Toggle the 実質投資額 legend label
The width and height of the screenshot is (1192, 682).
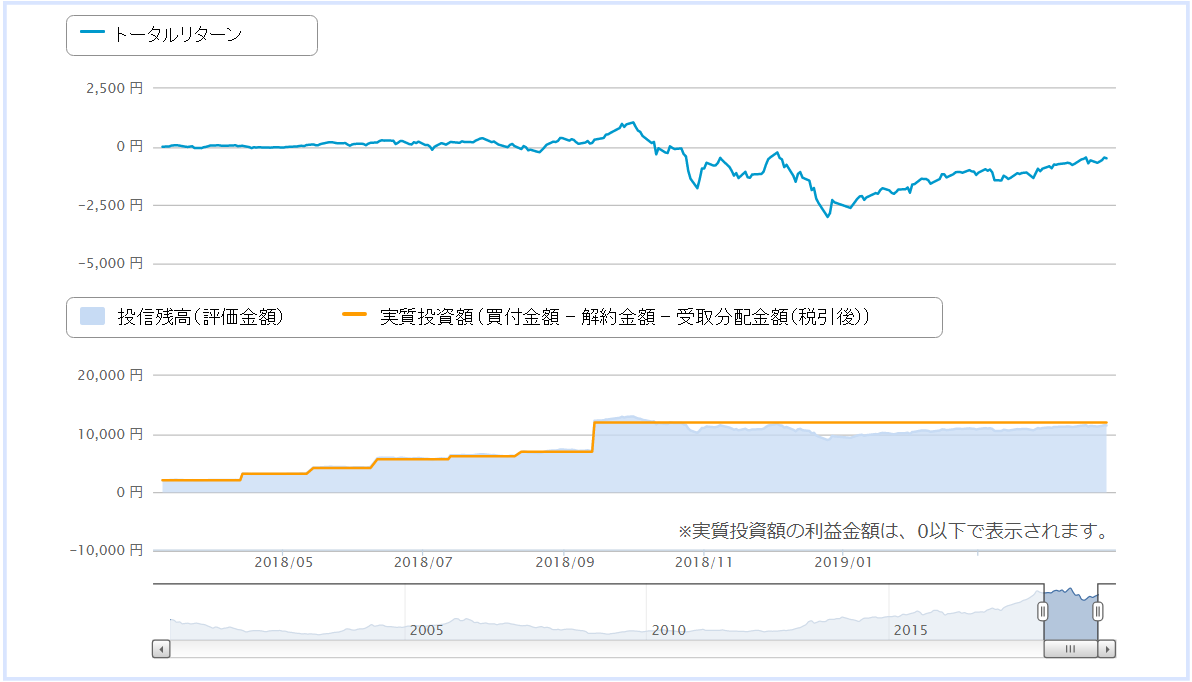click(624, 317)
